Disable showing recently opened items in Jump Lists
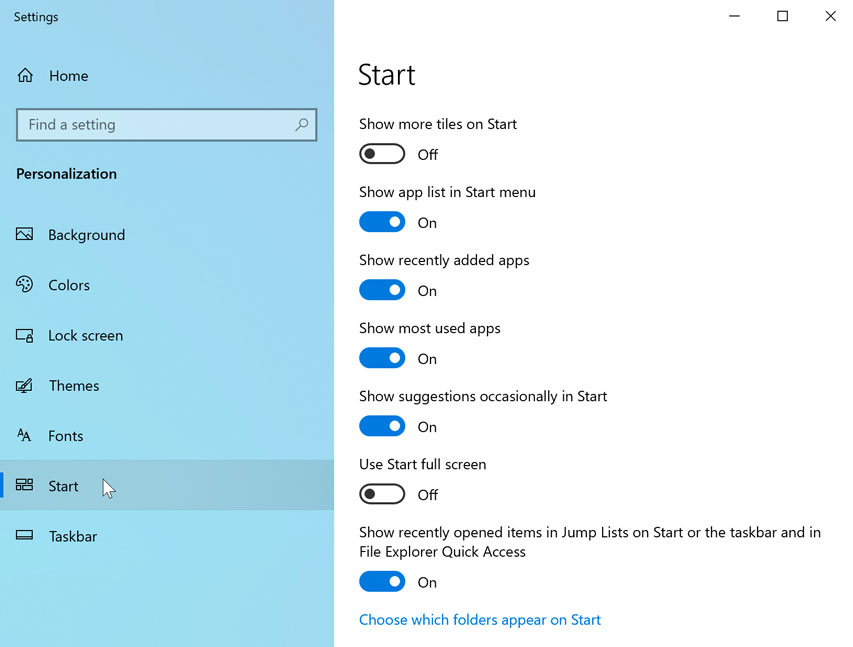The height and width of the screenshot is (647, 853). coord(382,581)
